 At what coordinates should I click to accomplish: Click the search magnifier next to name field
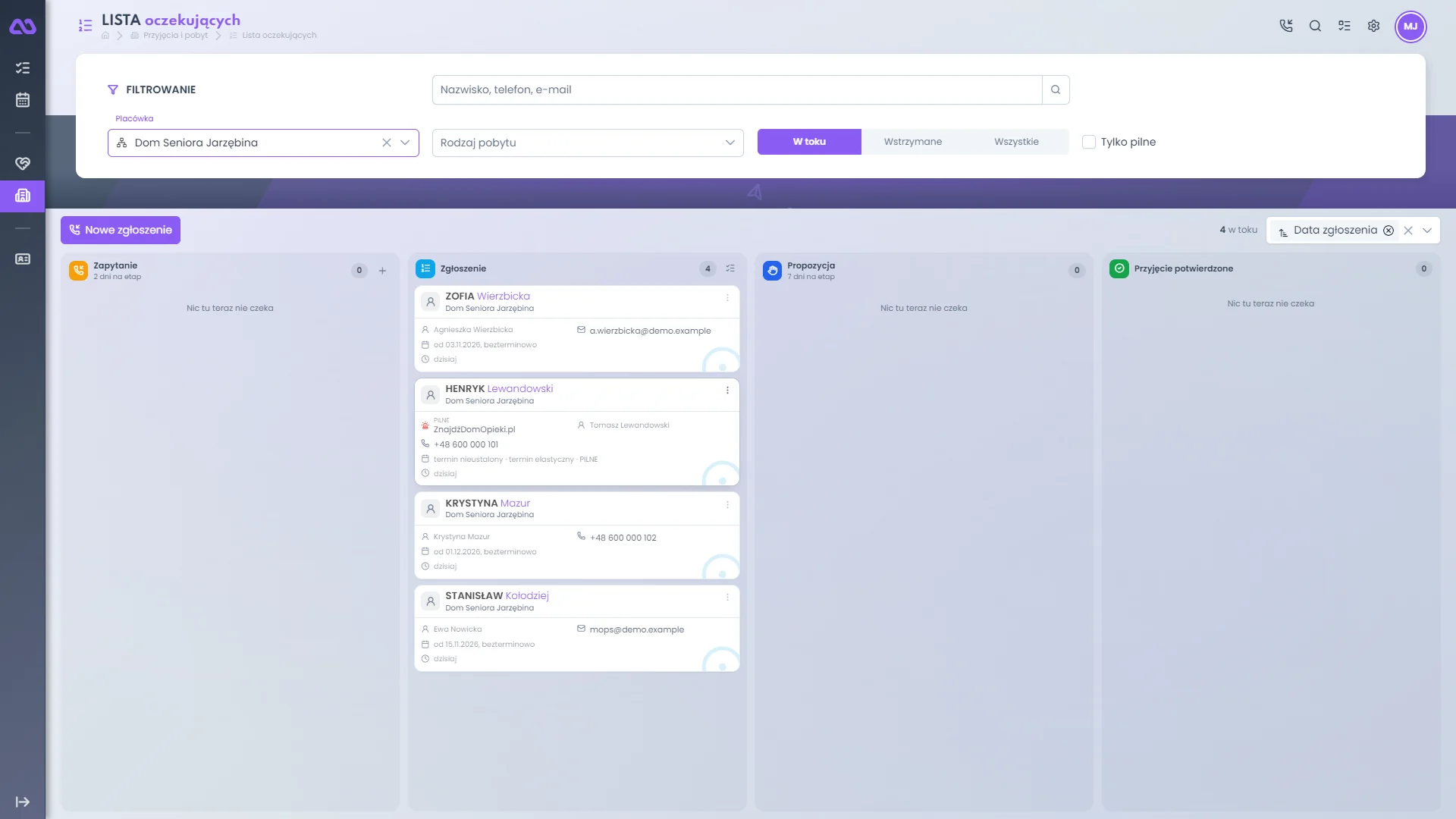[x=1056, y=89]
